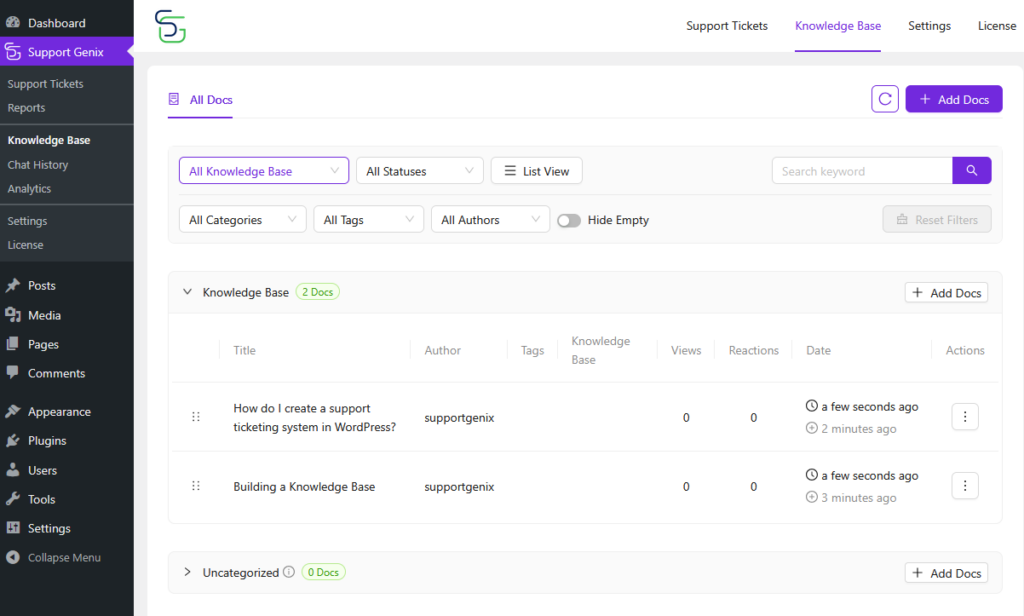1024x616 pixels.
Task: Open the three-dot actions menu for Building a Knowledge Base
Action: click(964, 485)
